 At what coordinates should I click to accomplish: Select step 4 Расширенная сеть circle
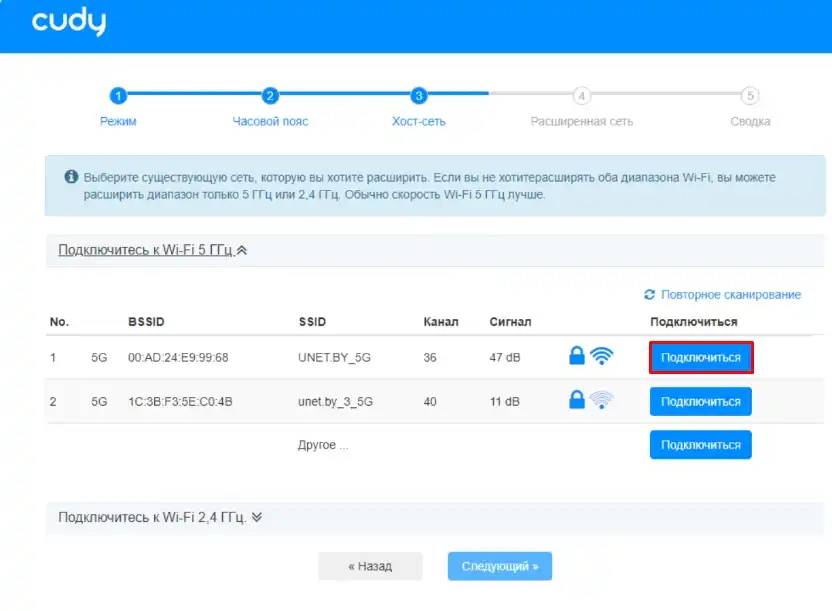(x=582, y=96)
